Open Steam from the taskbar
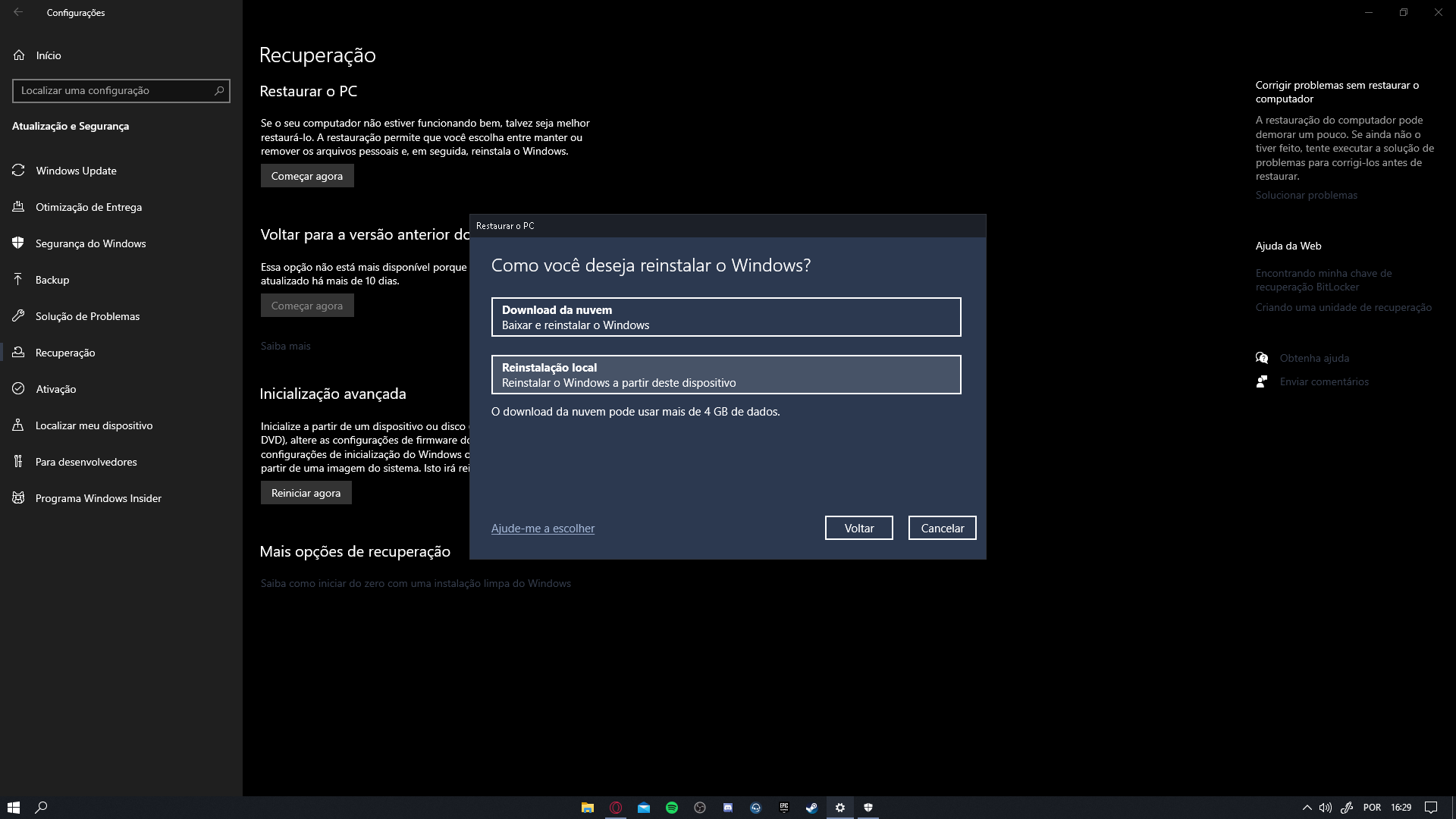This screenshot has width=1456, height=819. 812,808
